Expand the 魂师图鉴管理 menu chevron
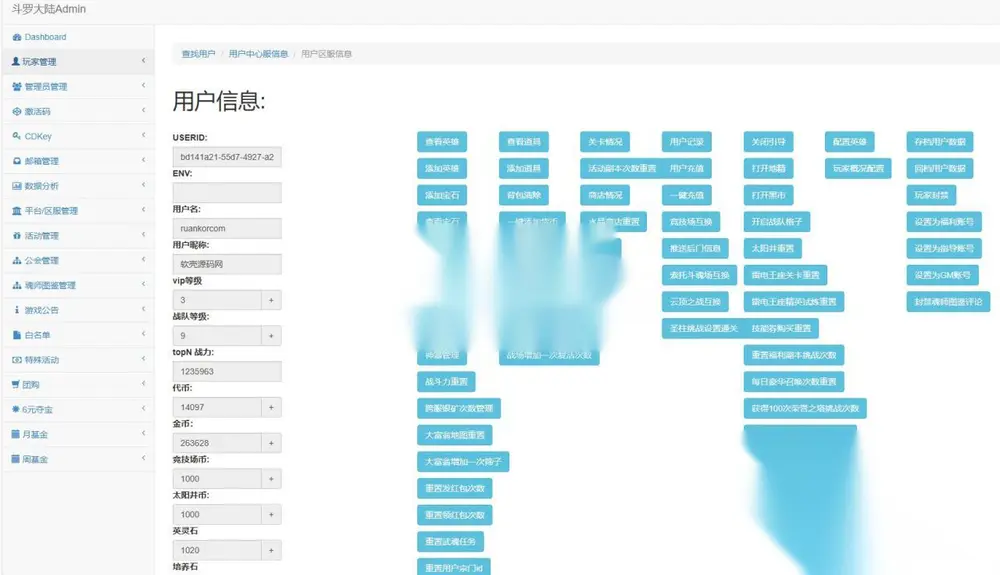The height and width of the screenshot is (575, 1000). (143, 284)
